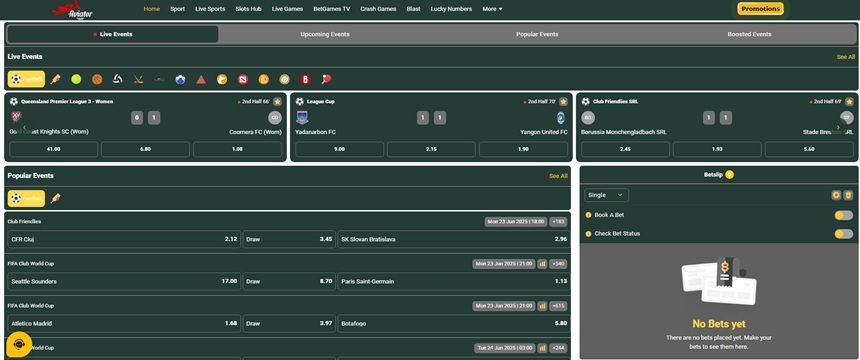This screenshot has height=360, width=860.
Task: Select 2.15 draw odds in League Cup
Action: click(x=432, y=149)
